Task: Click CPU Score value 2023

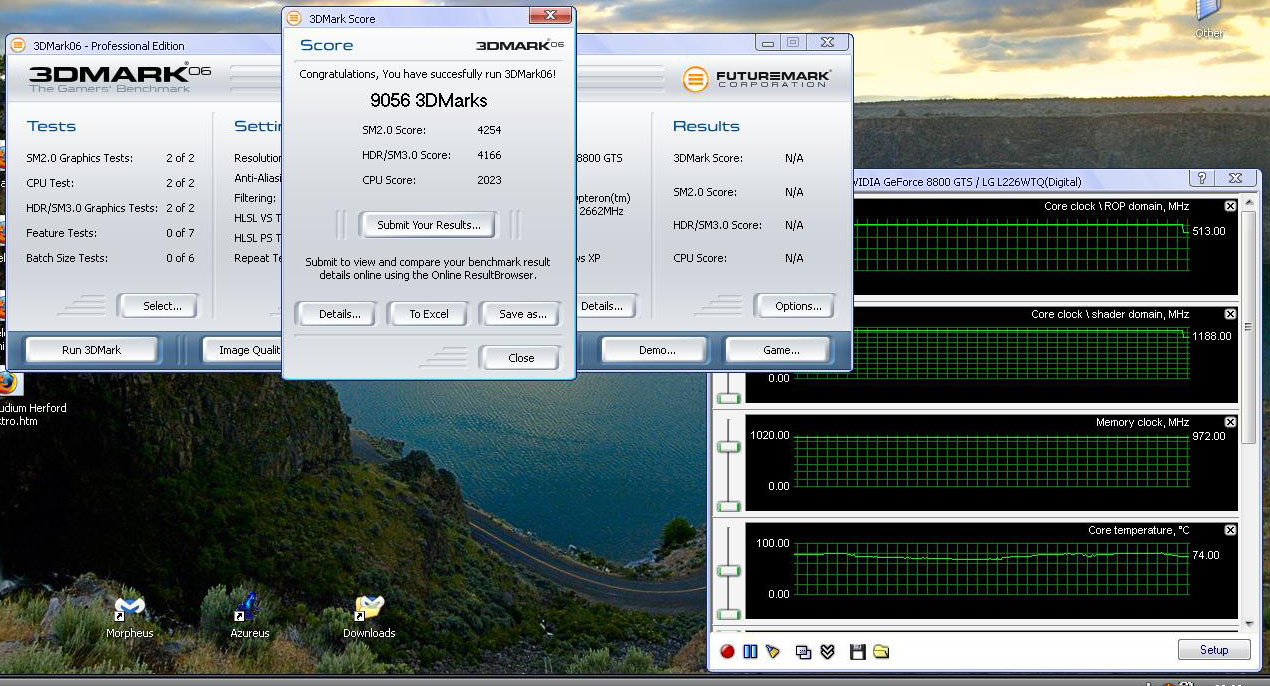Action: pyautogui.click(x=489, y=180)
